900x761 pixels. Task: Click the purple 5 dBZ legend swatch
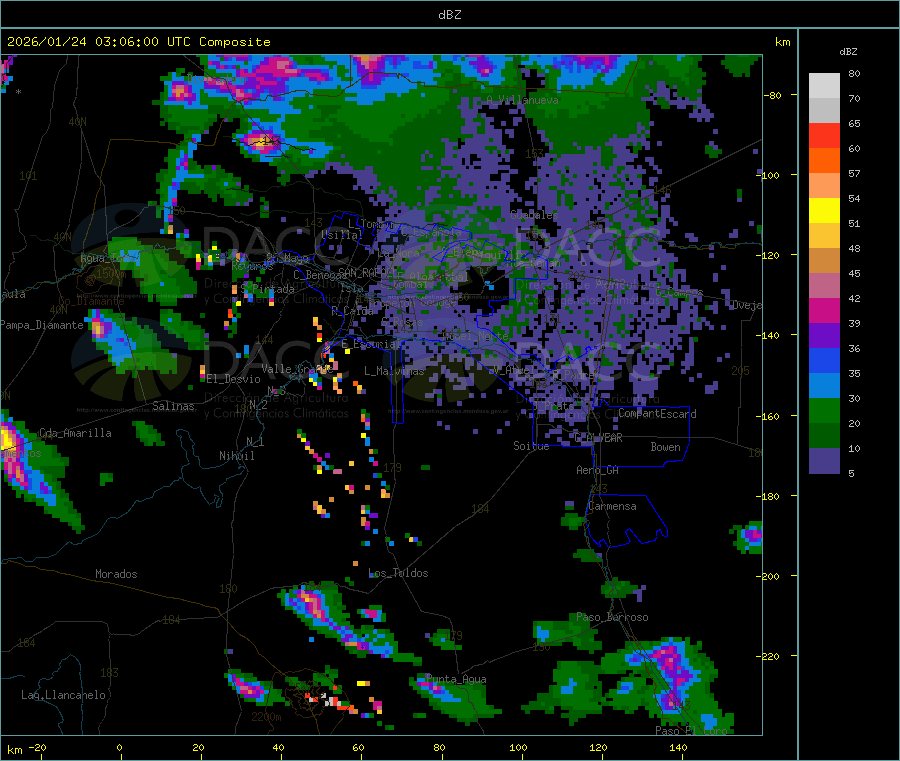tap(824, 461)
